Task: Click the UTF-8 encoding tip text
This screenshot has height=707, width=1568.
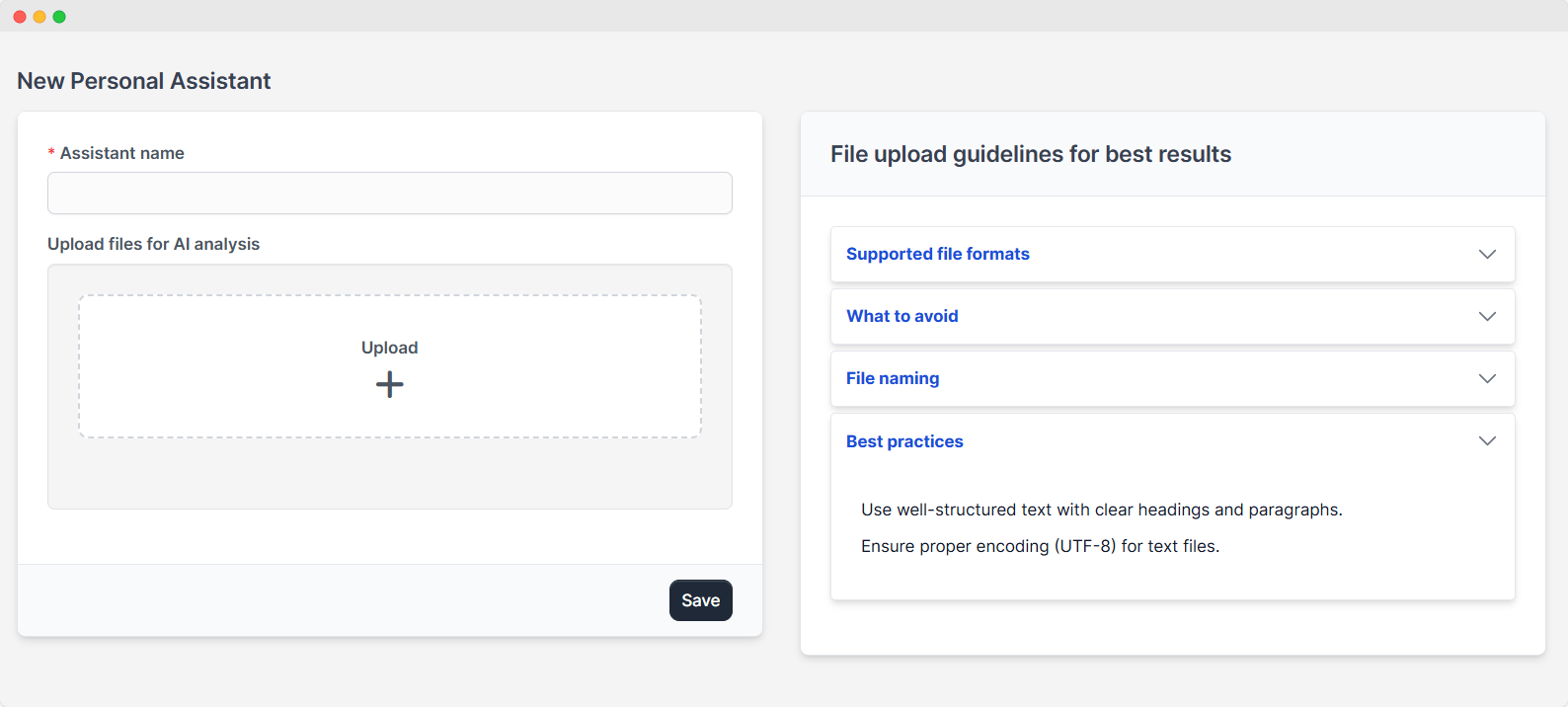Action: (1040, 546)
